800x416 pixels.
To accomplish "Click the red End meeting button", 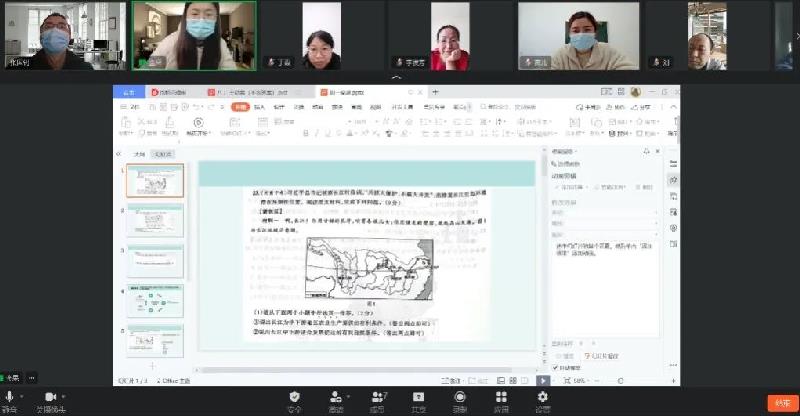I will pyautogui.click(x=783, y=403).
